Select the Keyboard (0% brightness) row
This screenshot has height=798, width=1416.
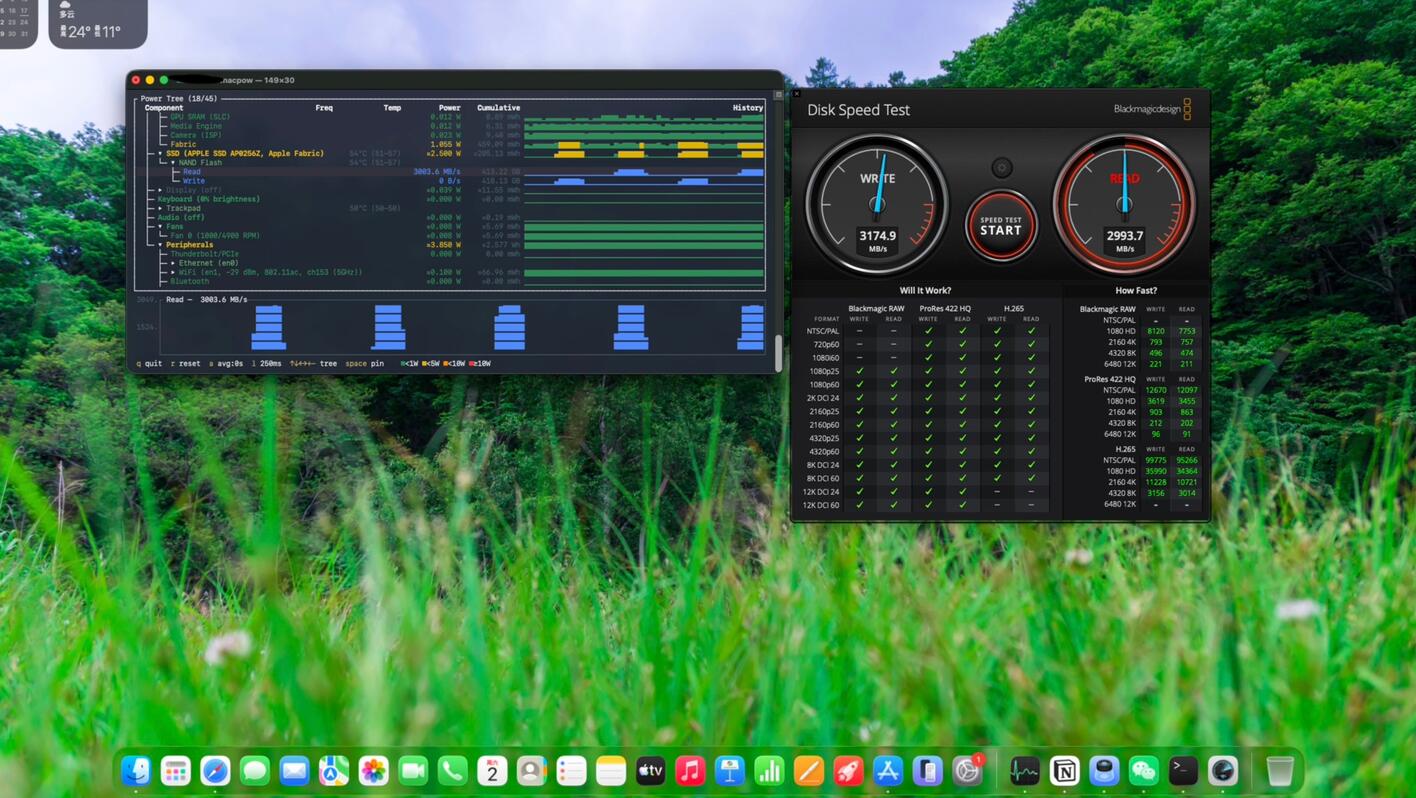click(450, 199)
